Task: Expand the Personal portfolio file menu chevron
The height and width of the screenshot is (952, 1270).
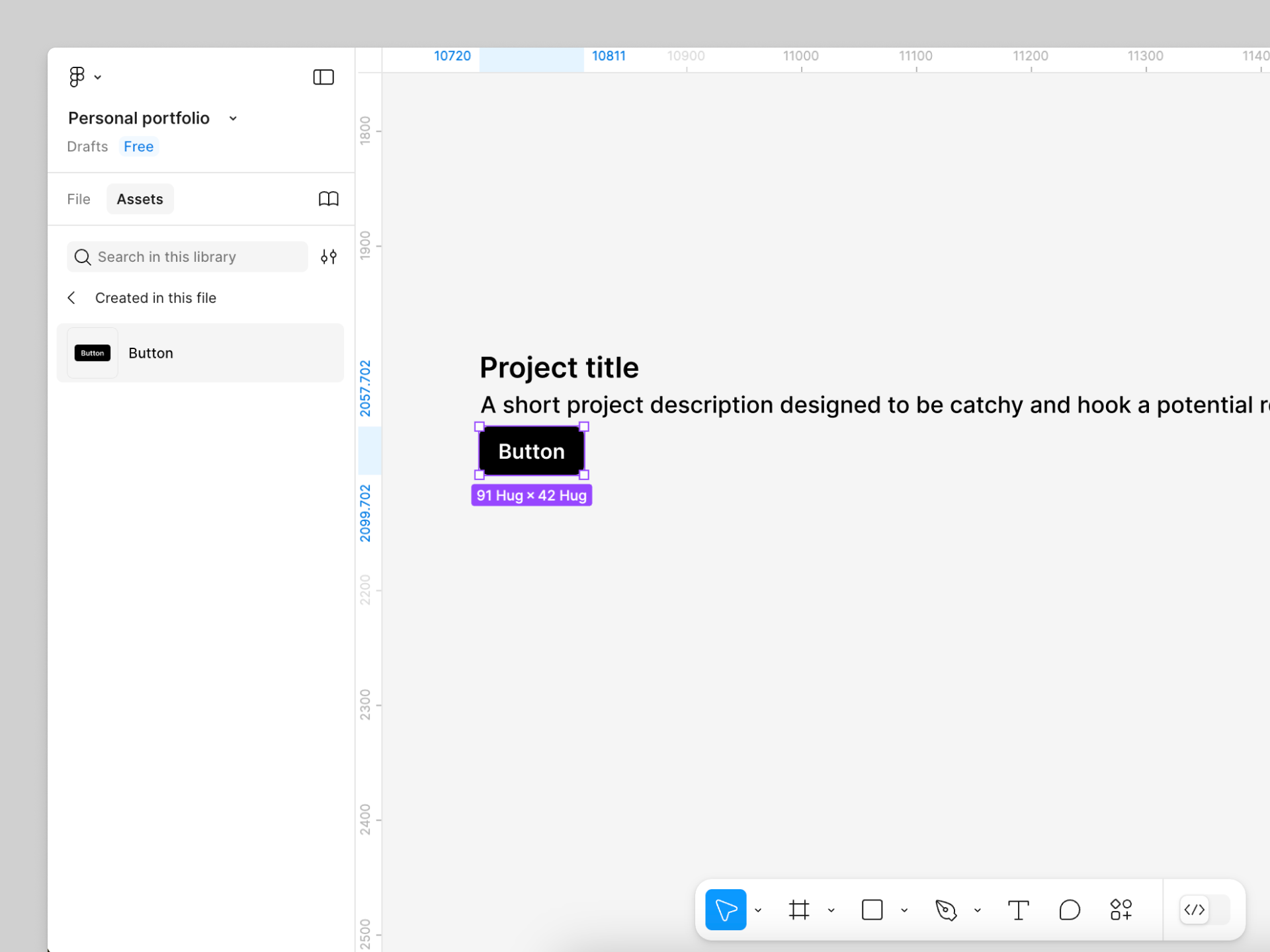Action: click(x=233, y=118)
